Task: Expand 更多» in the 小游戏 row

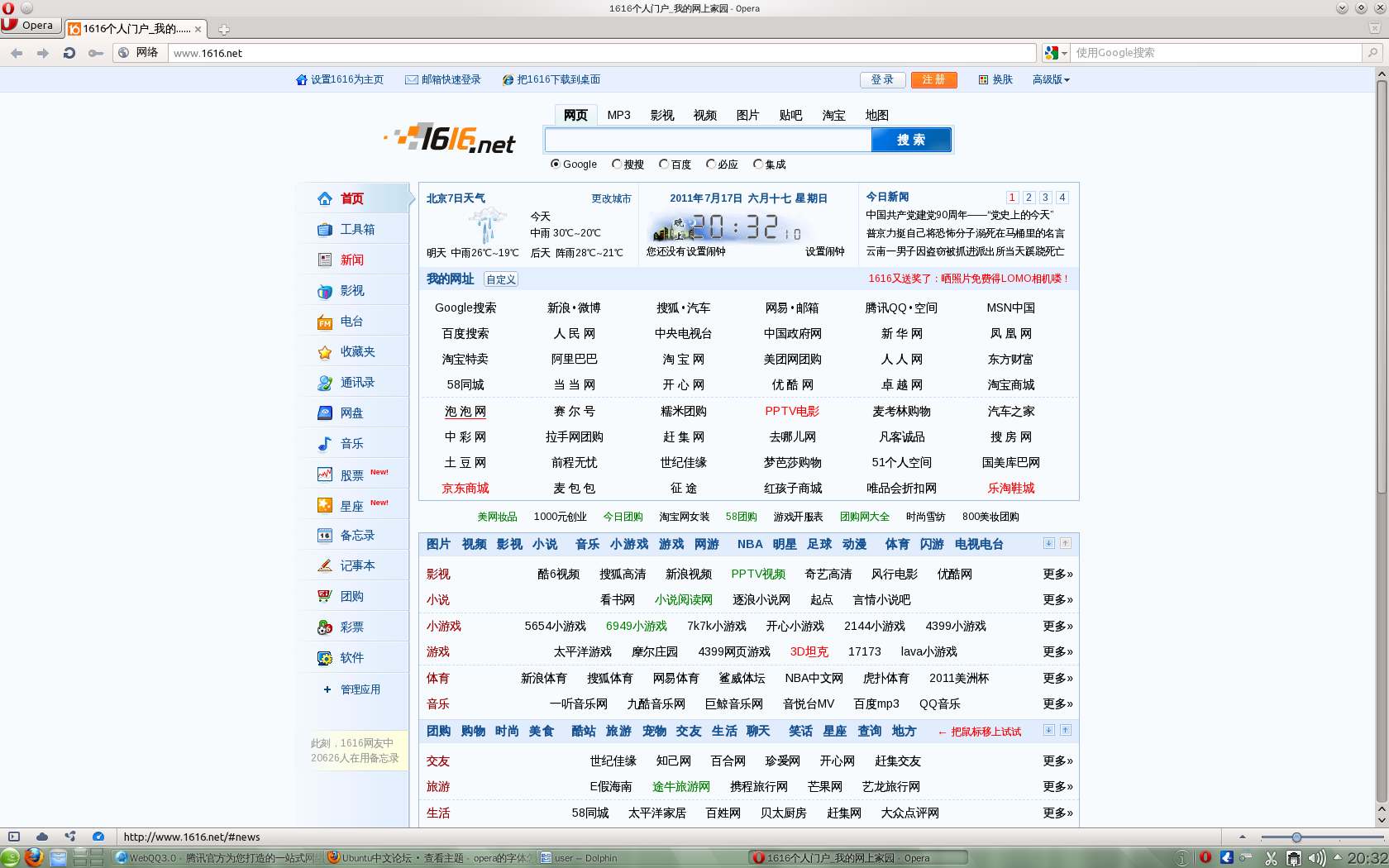Action: click(x=1057, y=626)
